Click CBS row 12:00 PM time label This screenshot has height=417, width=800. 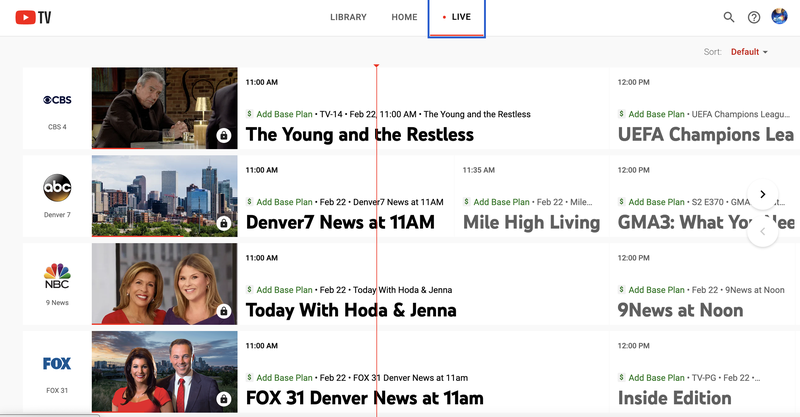(634, 82)
